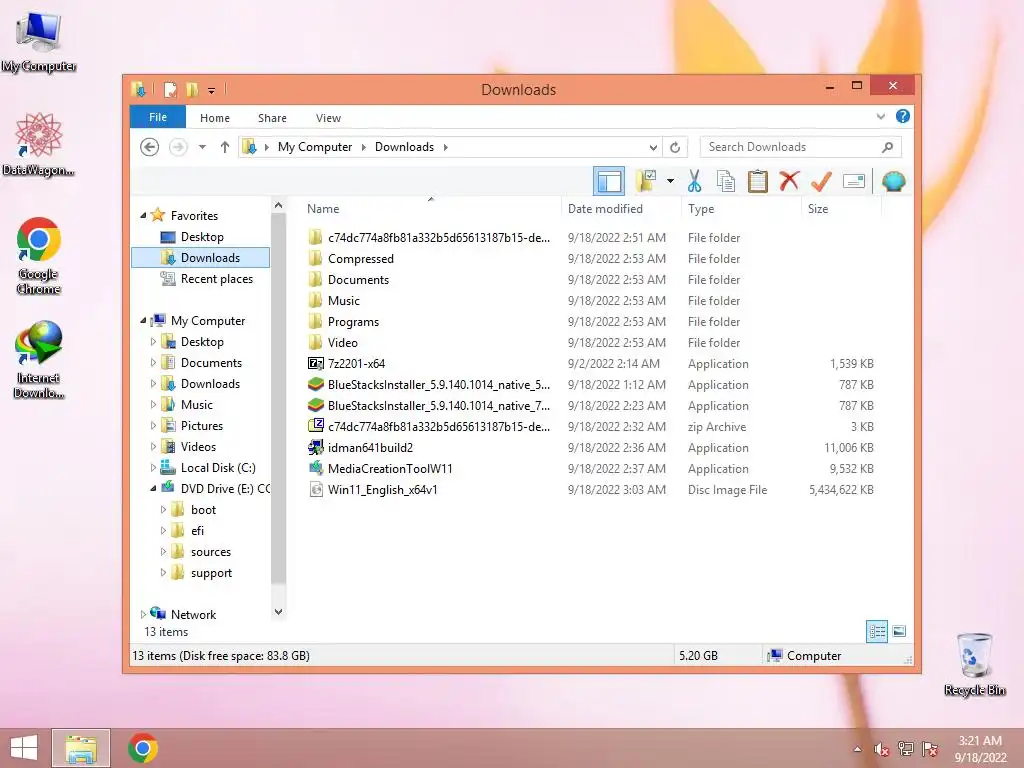Go back with the Back arrow
Viewport: 1024px width, 768px height.
click(x=150, y=148)
